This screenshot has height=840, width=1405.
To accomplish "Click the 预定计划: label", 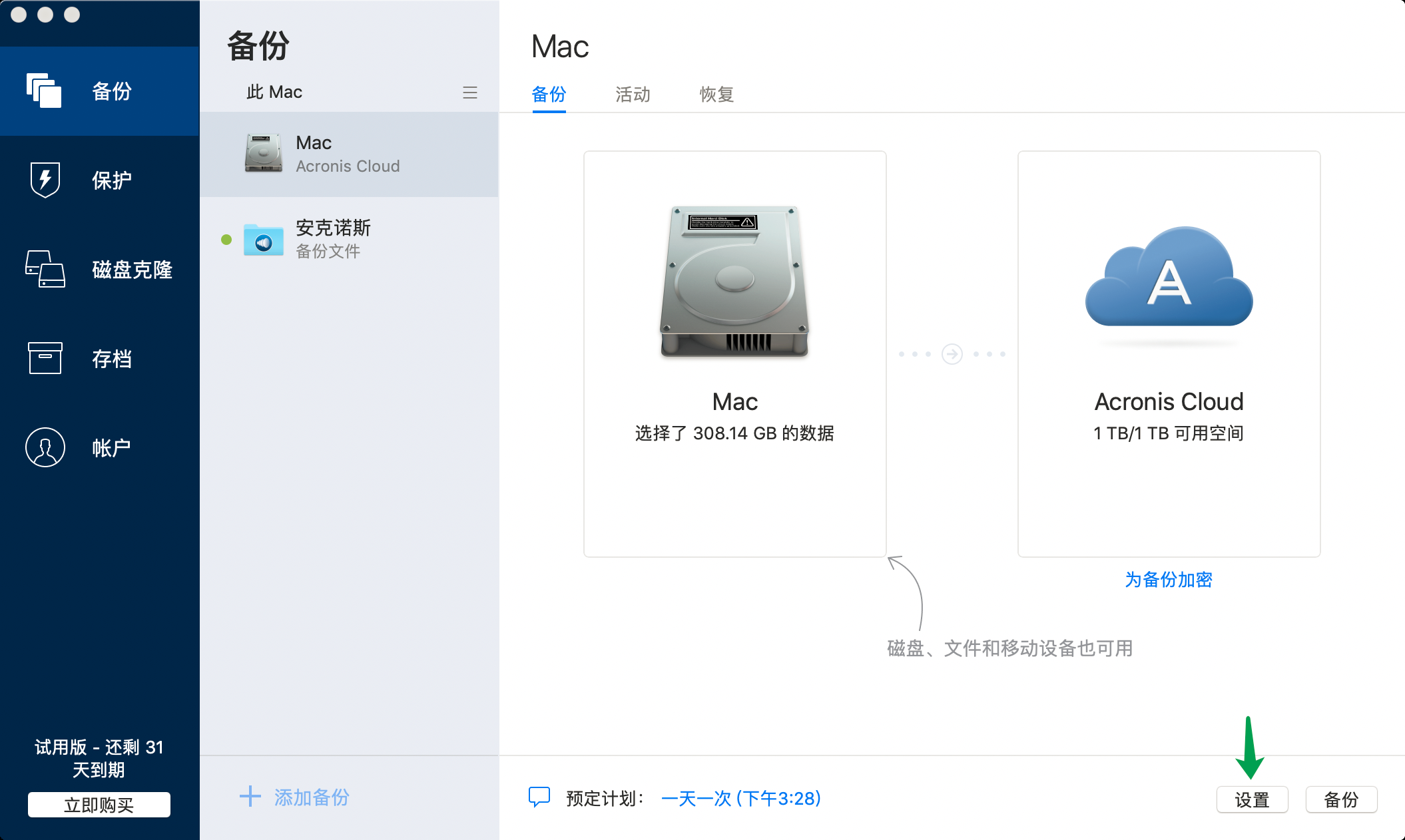I will click(x=605, y=798).
